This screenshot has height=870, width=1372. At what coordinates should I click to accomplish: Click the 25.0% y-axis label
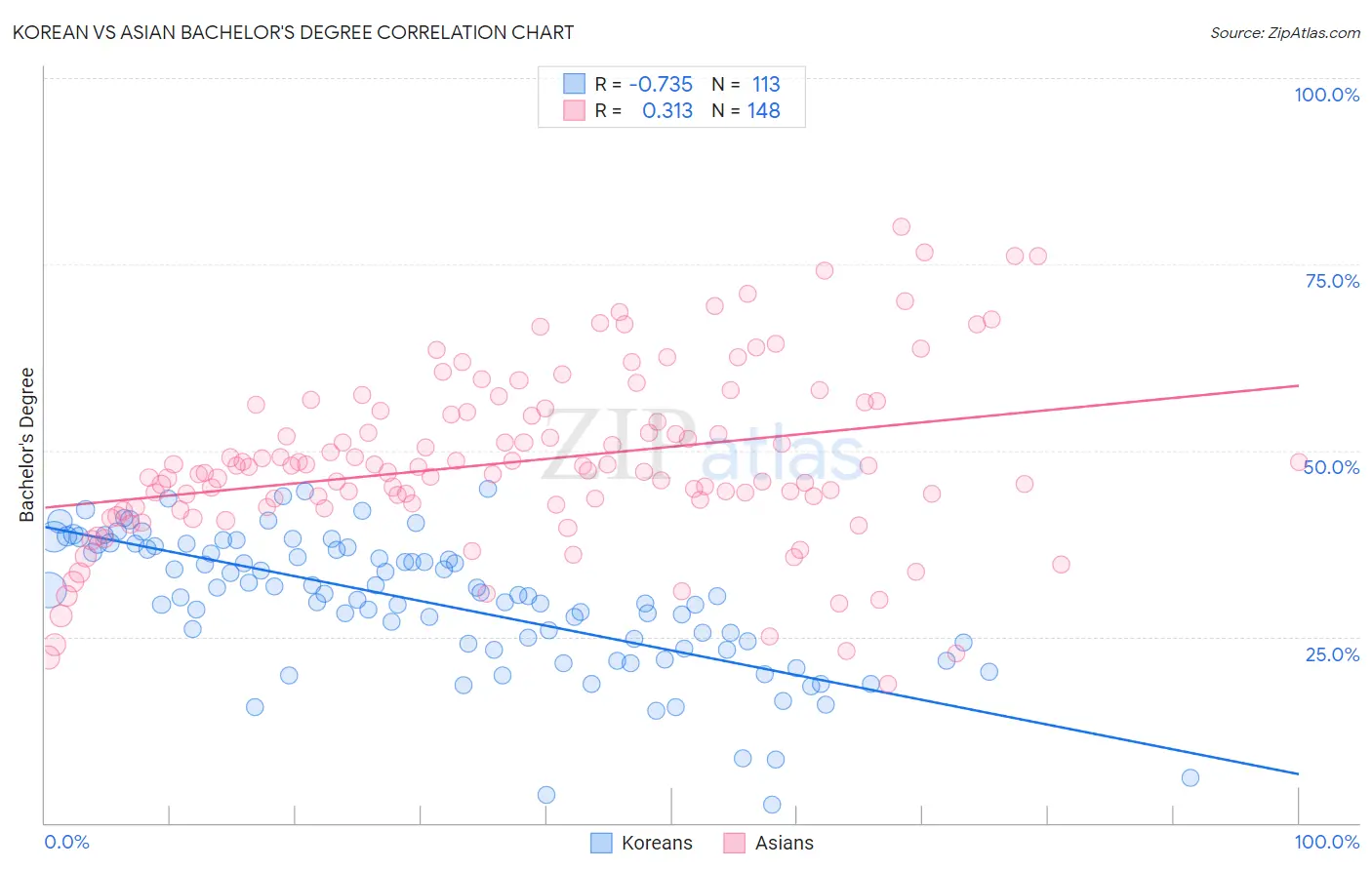(x=1332, y=654)
